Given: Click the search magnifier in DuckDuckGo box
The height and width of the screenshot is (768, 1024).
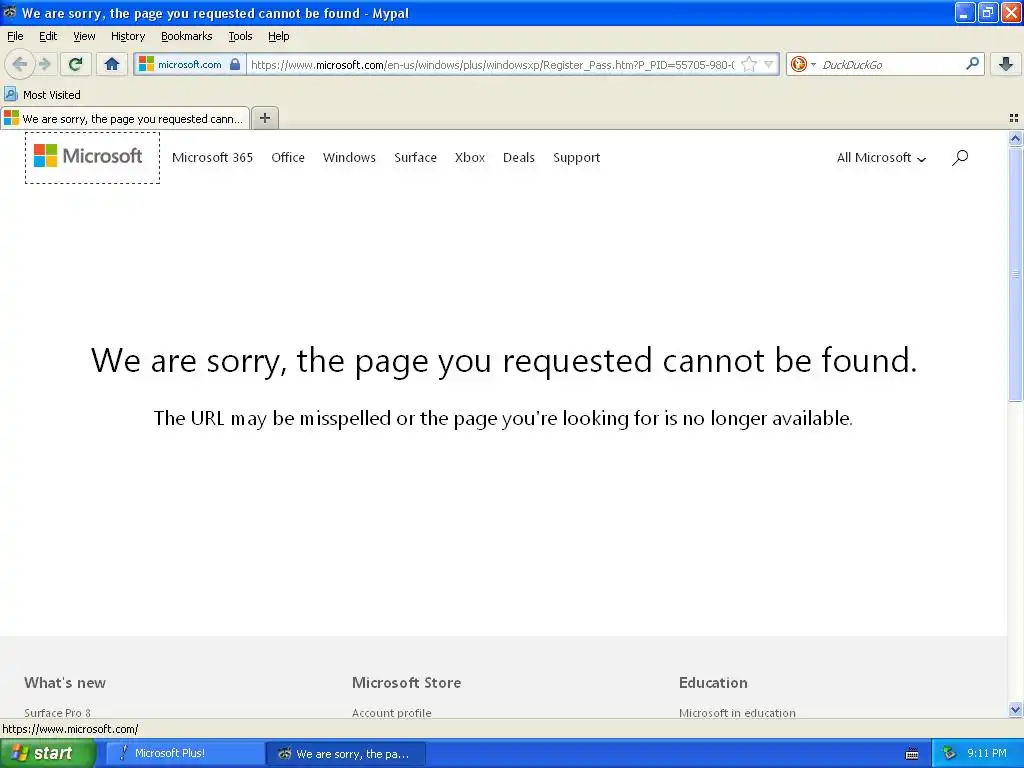Looking at the screenshot, I should pos(972,64).
